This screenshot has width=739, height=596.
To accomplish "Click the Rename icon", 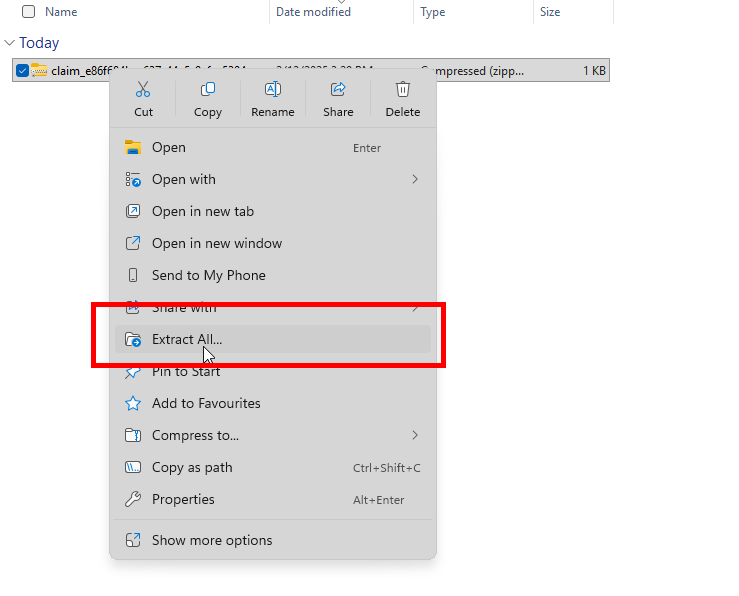I will [x=272, y=91].
